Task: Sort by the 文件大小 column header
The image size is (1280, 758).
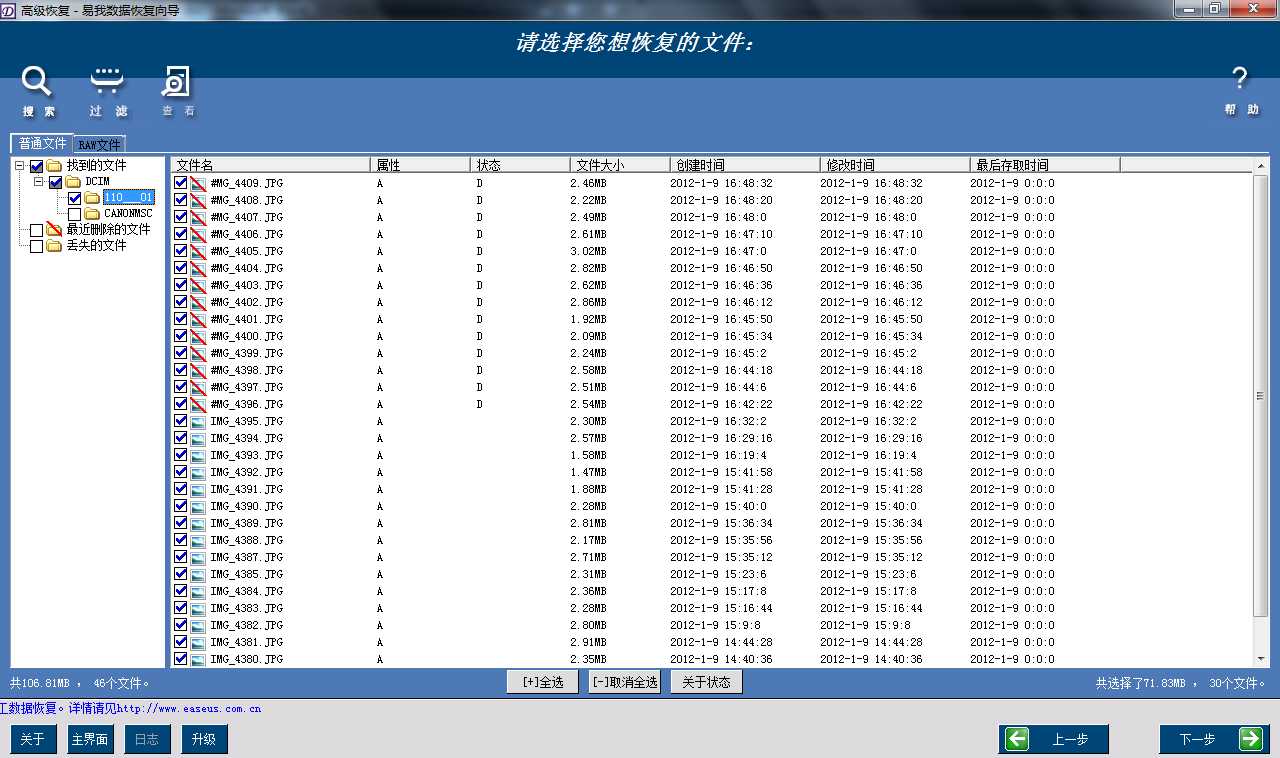Action: click(620, 165)
